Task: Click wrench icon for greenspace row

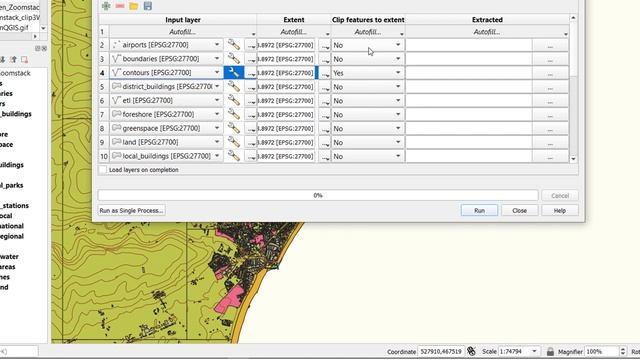Action: pyautogui.click(x=234, y=128)
